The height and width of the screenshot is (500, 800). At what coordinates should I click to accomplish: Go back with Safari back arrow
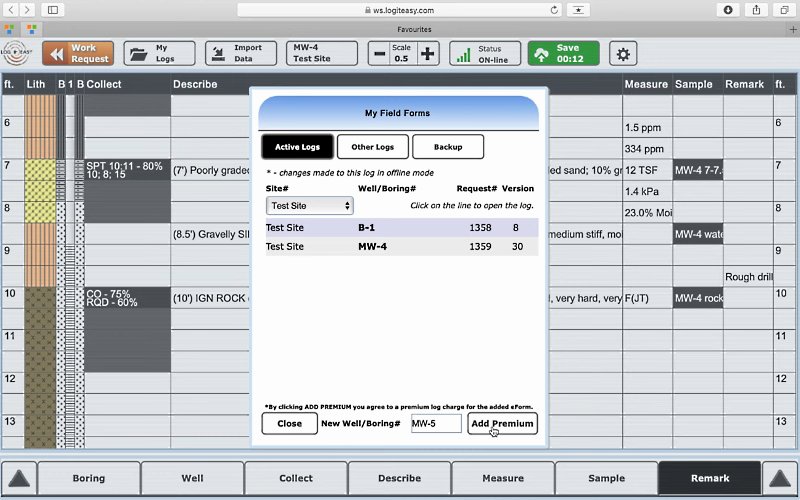pos(10,9)
